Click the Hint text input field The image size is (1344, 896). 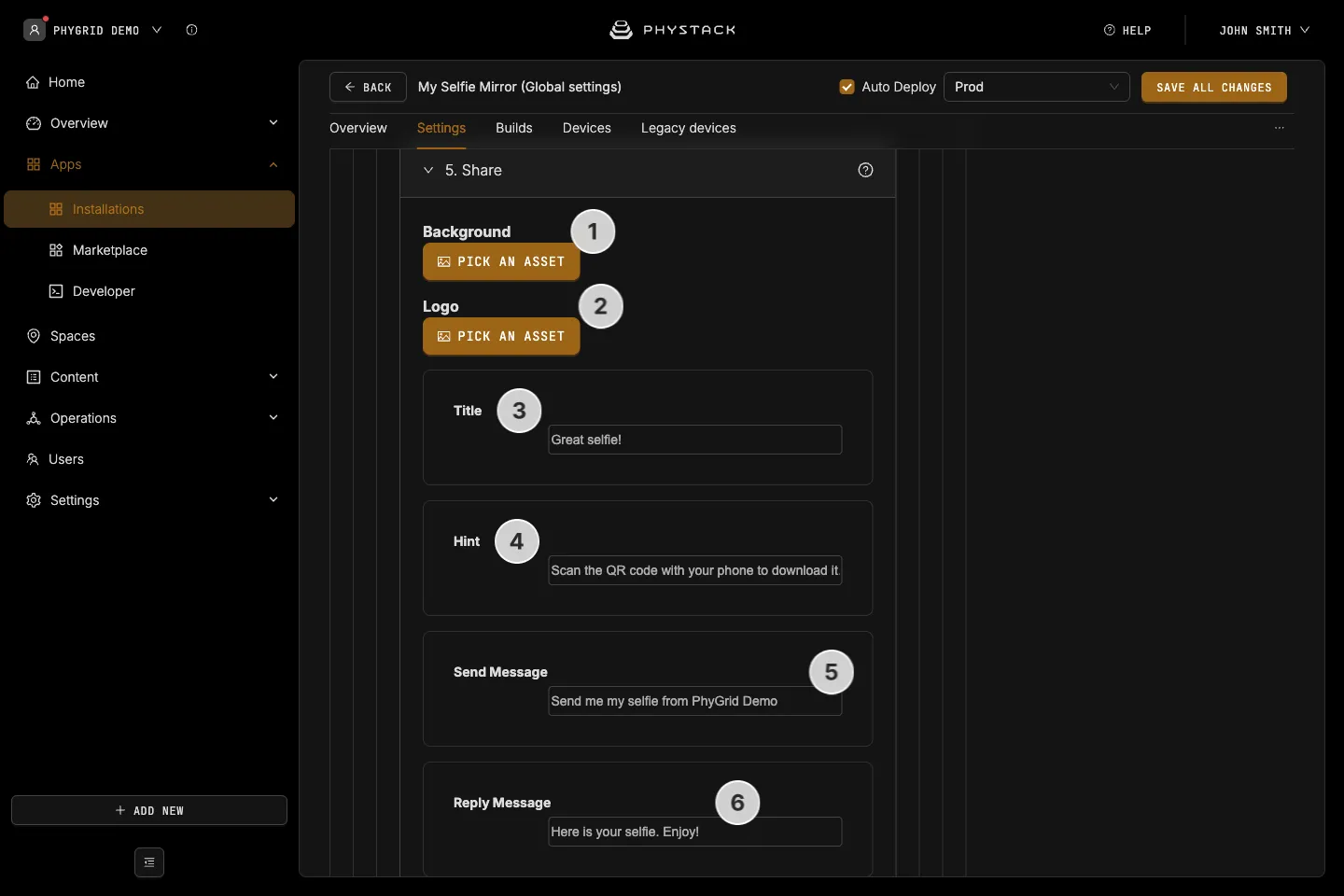695,570
